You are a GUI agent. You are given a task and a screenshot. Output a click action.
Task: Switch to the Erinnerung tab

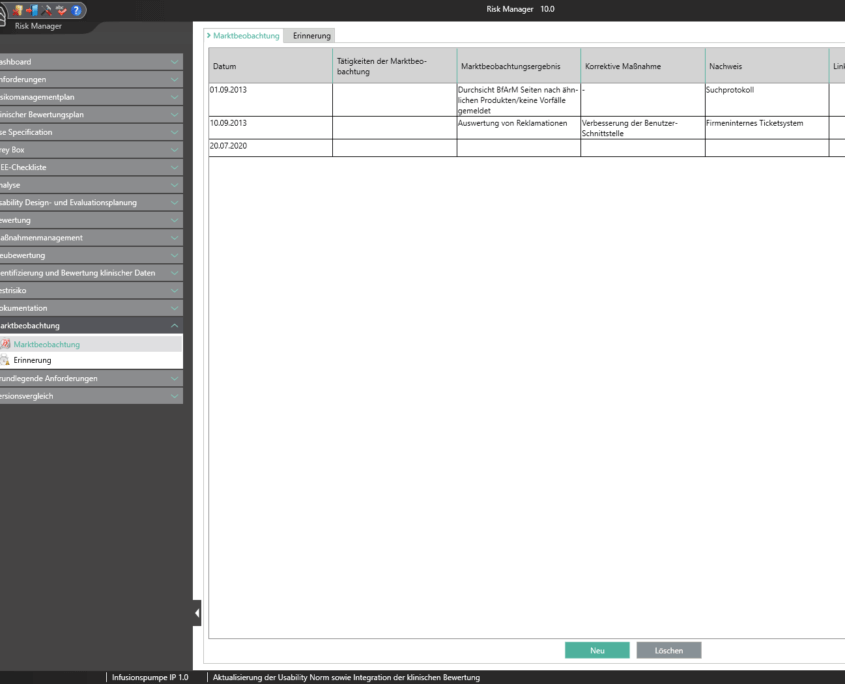311,36
